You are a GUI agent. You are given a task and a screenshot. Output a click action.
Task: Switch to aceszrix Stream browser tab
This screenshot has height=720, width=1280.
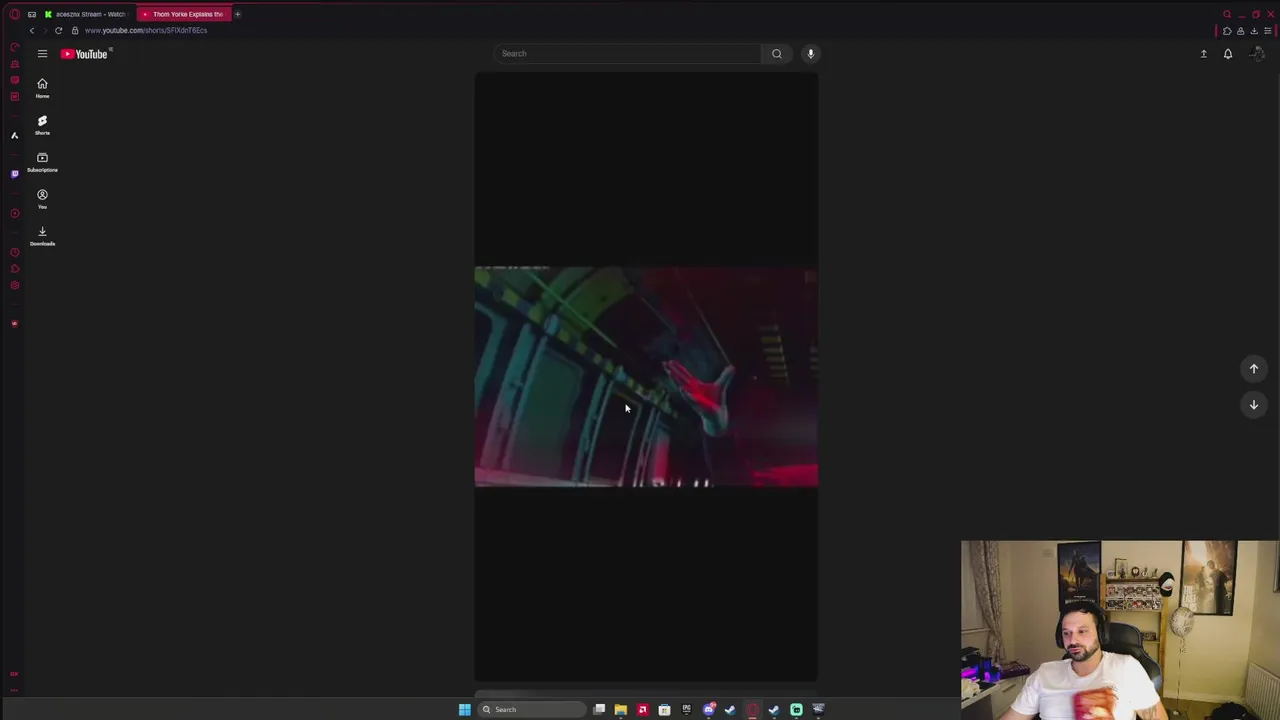(85, 14)
